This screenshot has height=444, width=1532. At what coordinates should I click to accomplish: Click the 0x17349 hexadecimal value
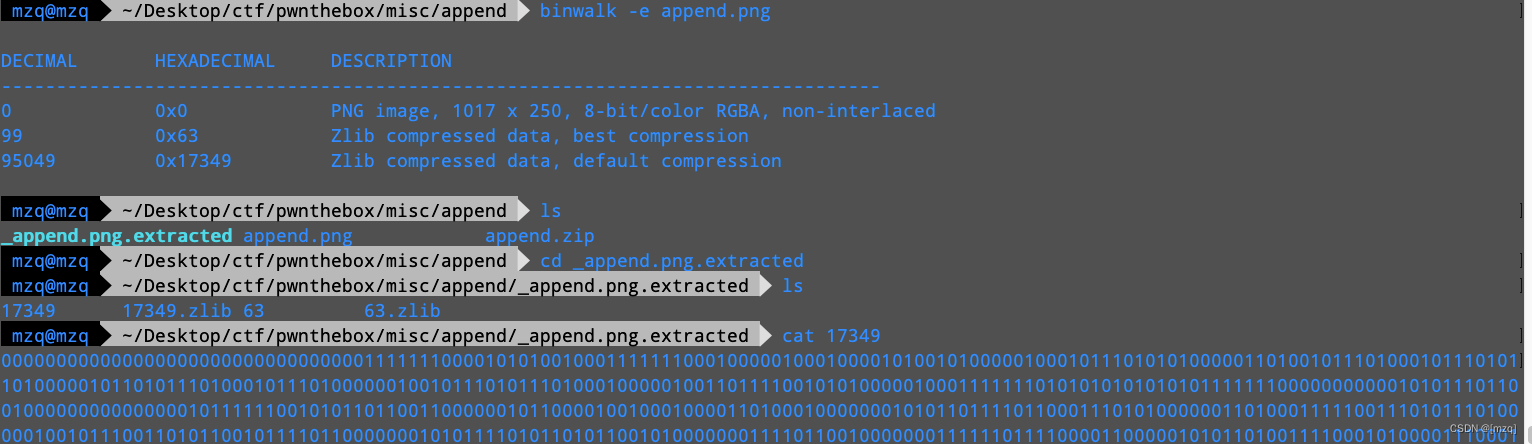tap(193, 161)
